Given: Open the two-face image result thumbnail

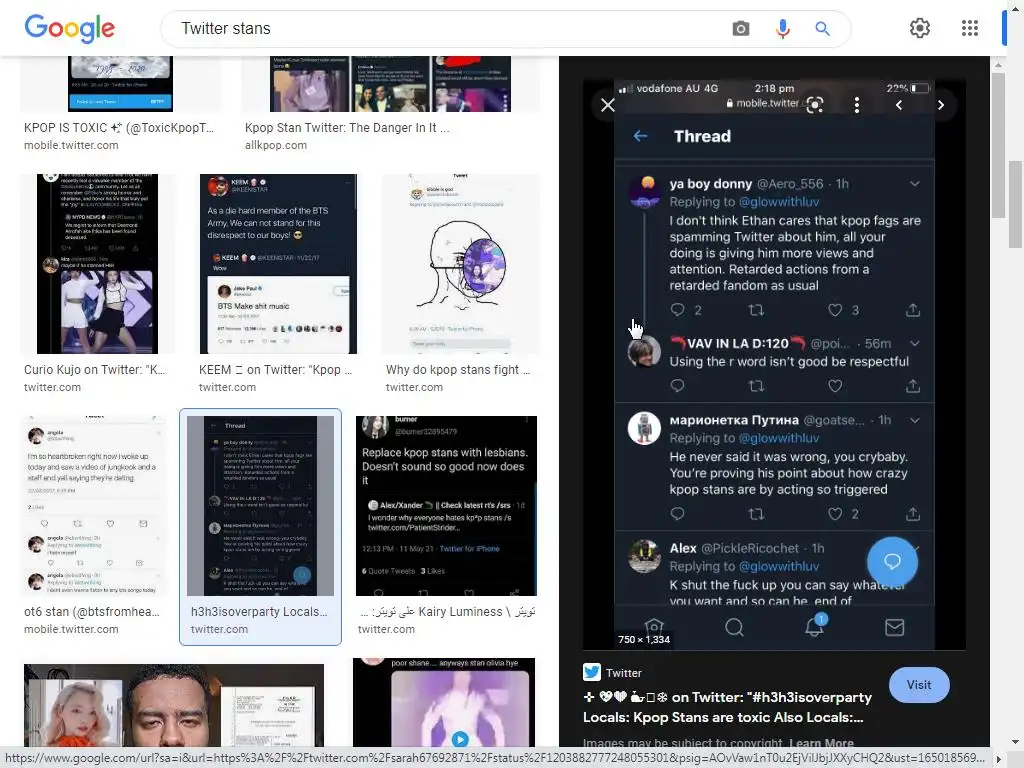Looking at the screenshot, I should click(x=174, y=705).
